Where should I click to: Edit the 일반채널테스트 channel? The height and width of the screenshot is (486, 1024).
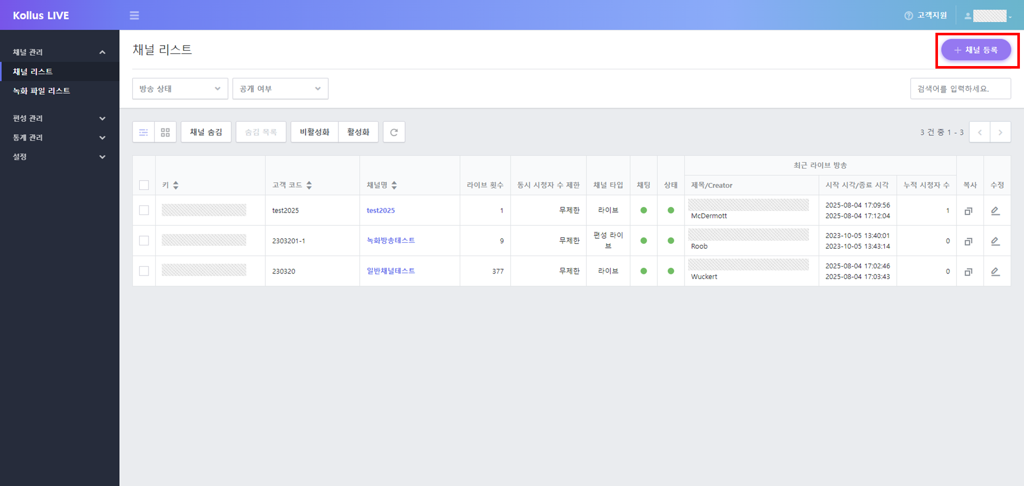[995, 271]
